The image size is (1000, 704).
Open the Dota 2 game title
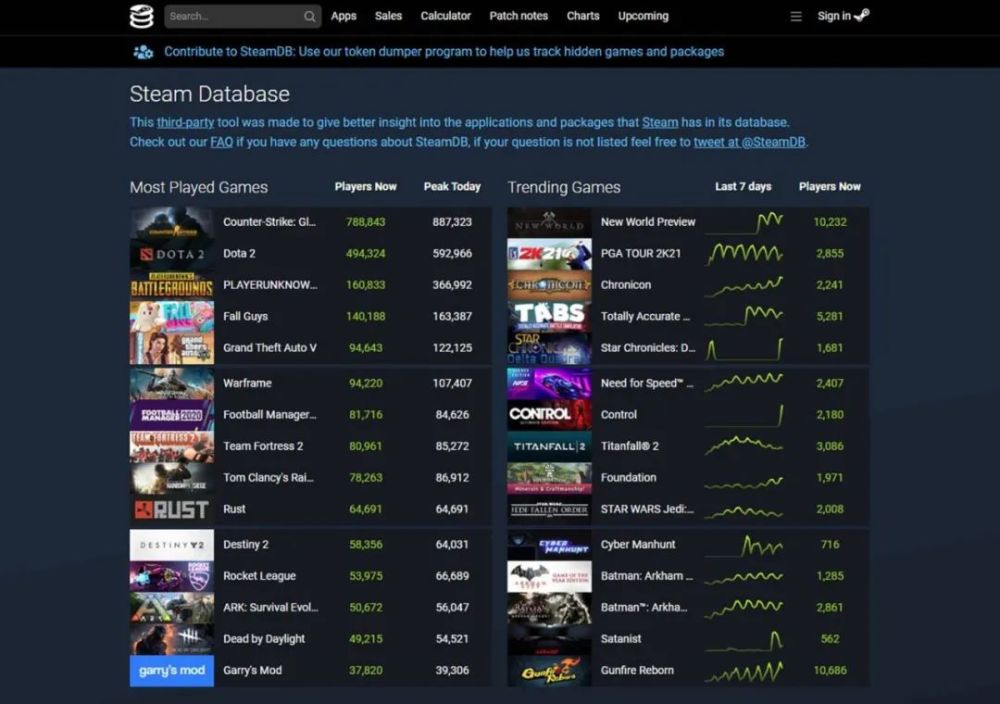239,253
